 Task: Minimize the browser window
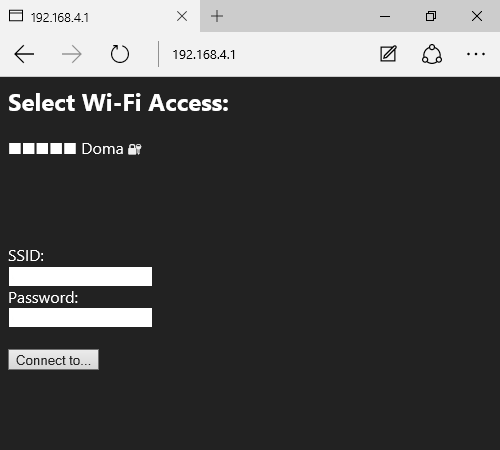point(385,16)
